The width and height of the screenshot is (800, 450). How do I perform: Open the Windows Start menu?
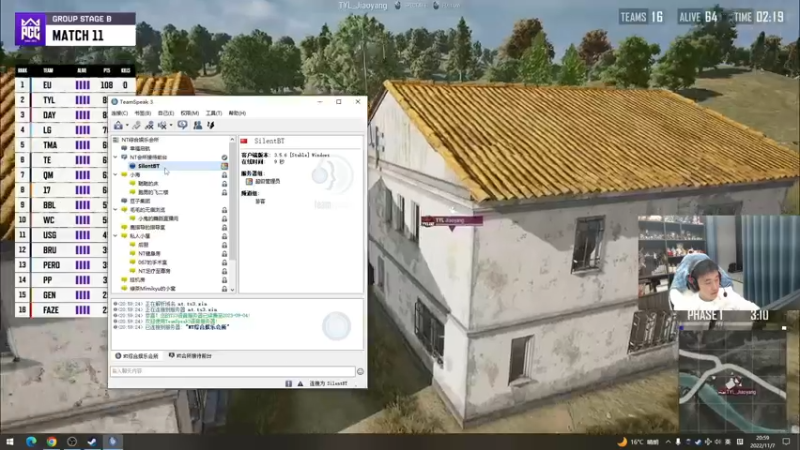pos(10,441)
